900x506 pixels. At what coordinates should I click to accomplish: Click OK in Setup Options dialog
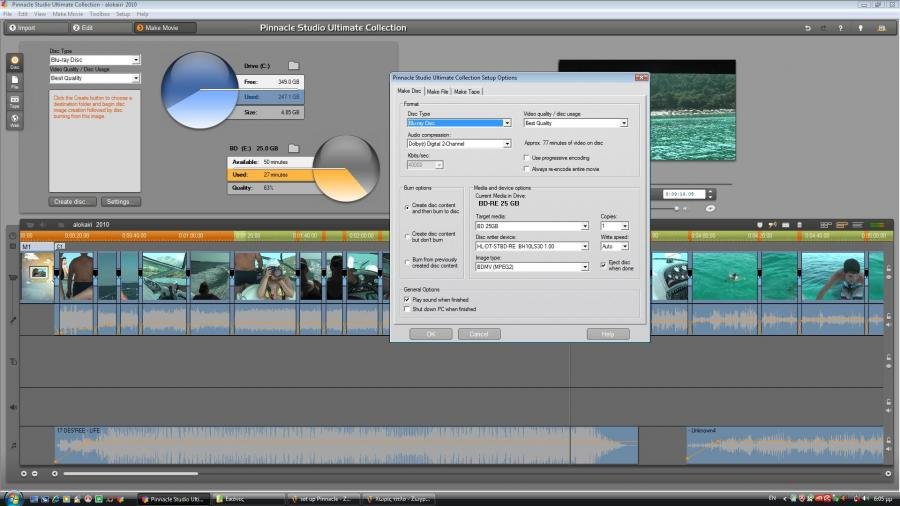pos(431,334)
